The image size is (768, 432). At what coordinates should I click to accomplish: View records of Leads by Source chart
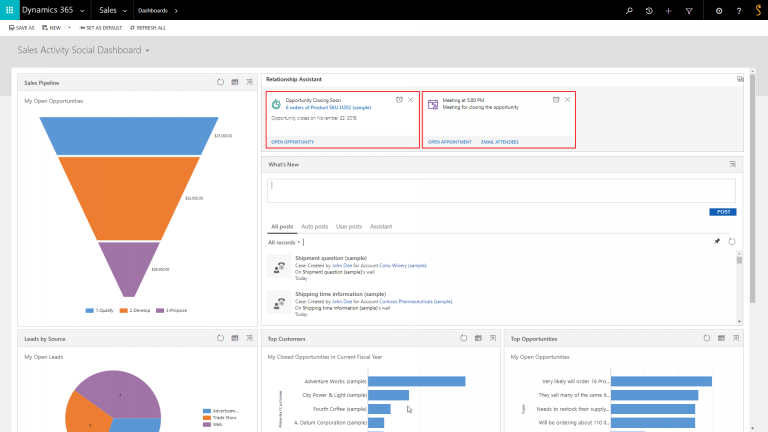pos(235,338)
